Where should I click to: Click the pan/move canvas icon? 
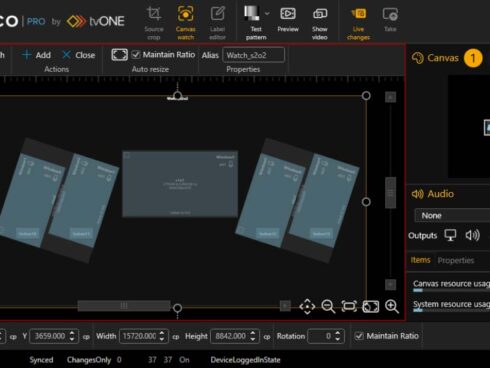click(x=307, y=306)
